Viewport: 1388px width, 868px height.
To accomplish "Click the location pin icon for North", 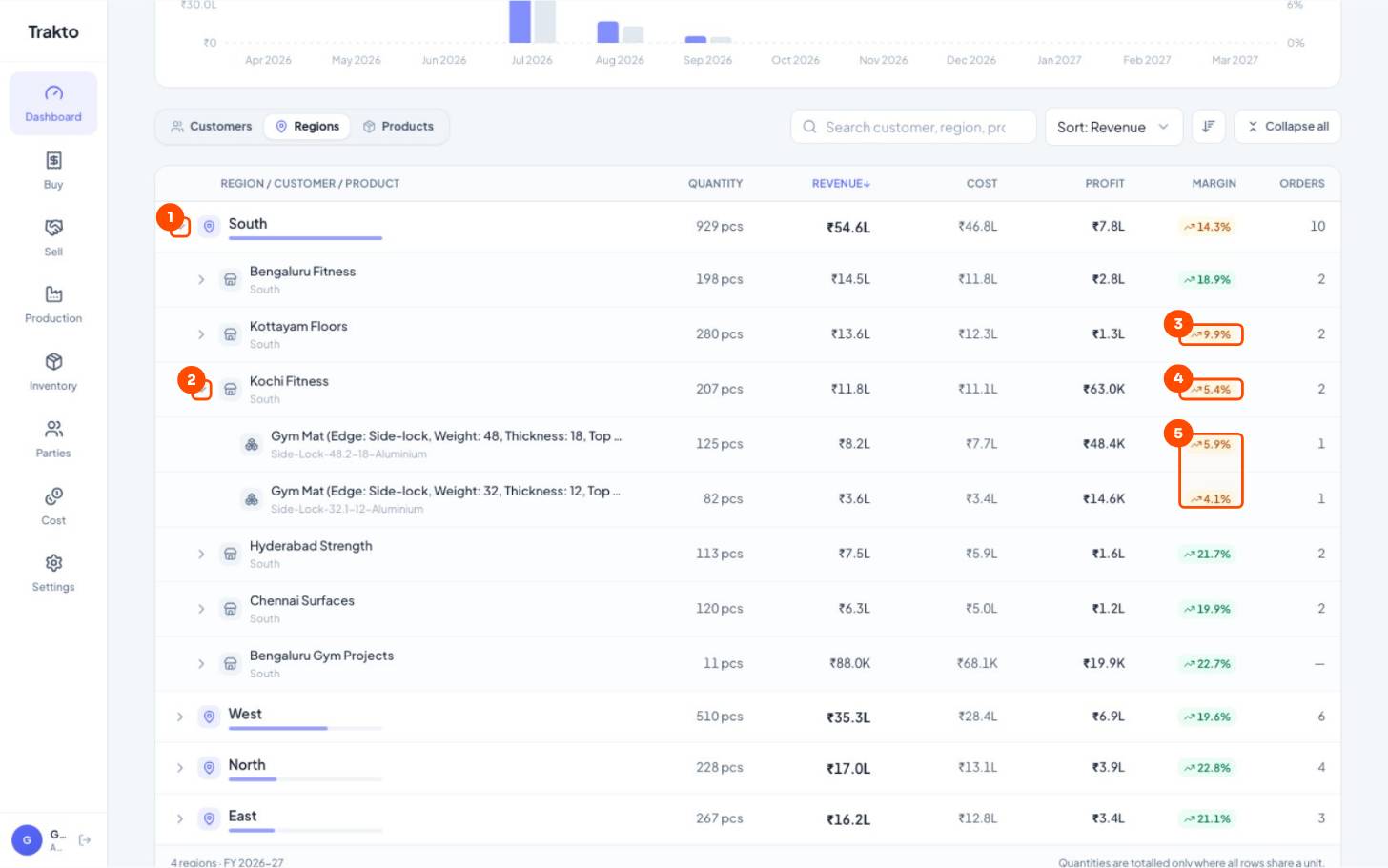I will click(209, 768).
